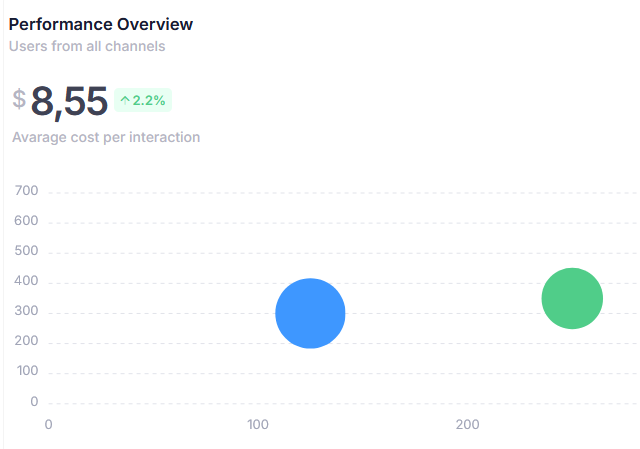640x449 pixels.
Task: Select the 100 label on the horizontal axis
Action: click(x=258, y=425)
